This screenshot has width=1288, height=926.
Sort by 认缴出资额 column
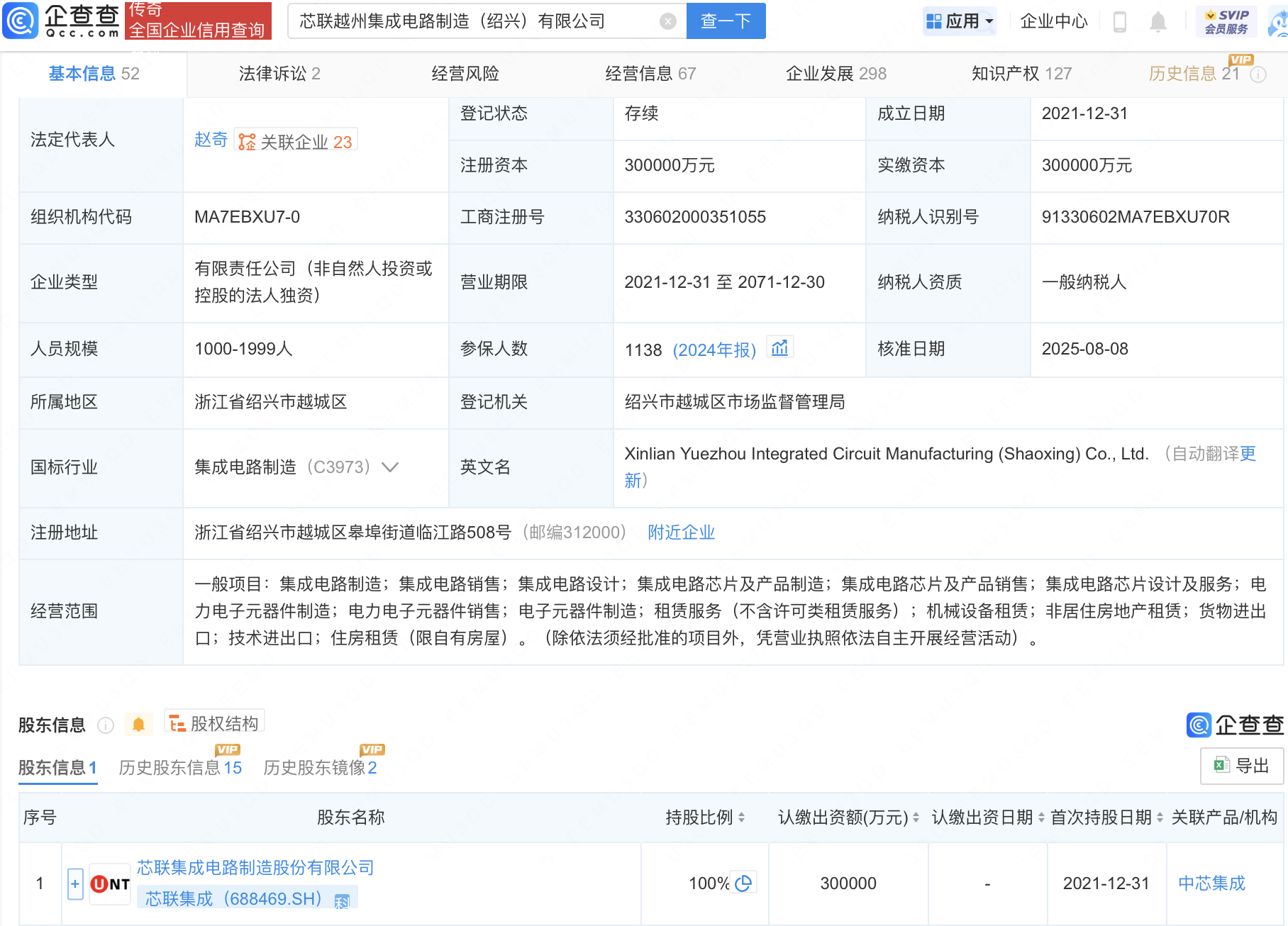pyautogui.click(x=916, y=818)
